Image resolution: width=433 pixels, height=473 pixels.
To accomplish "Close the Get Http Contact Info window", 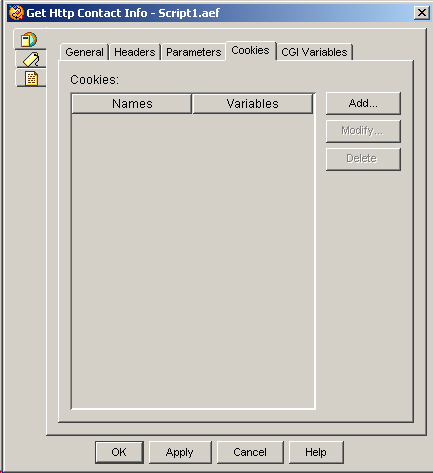I will coord(422,13).
